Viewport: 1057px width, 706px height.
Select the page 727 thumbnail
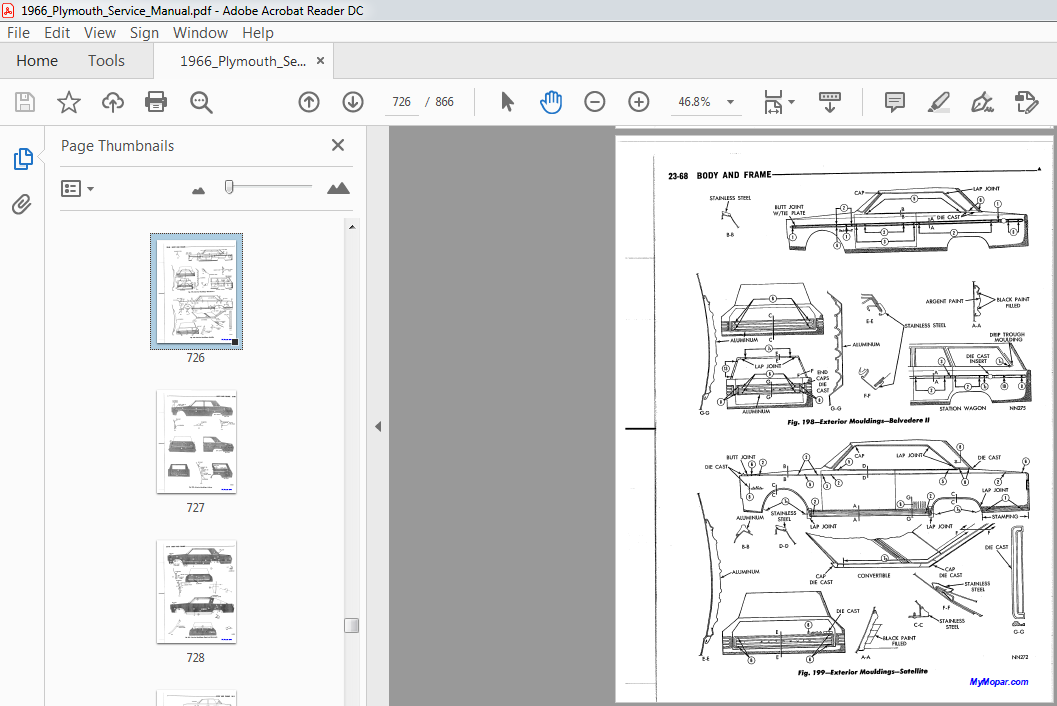196,442
